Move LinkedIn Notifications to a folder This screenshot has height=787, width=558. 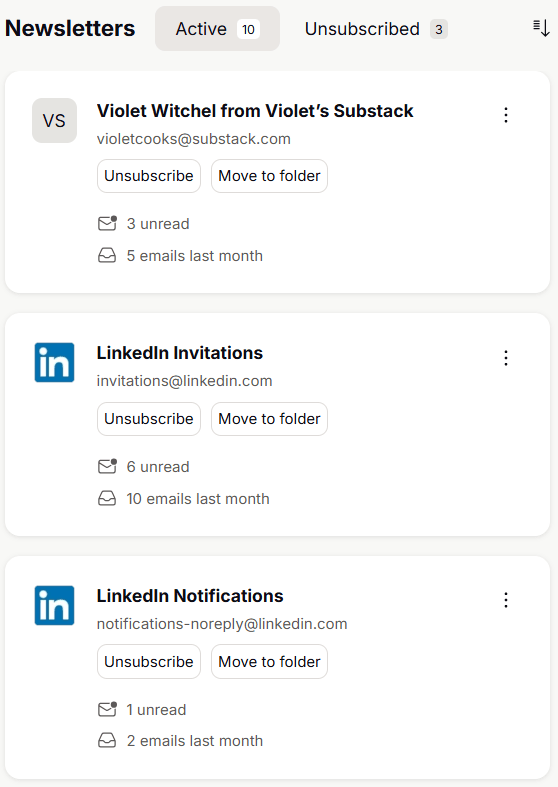pos(269,662)
